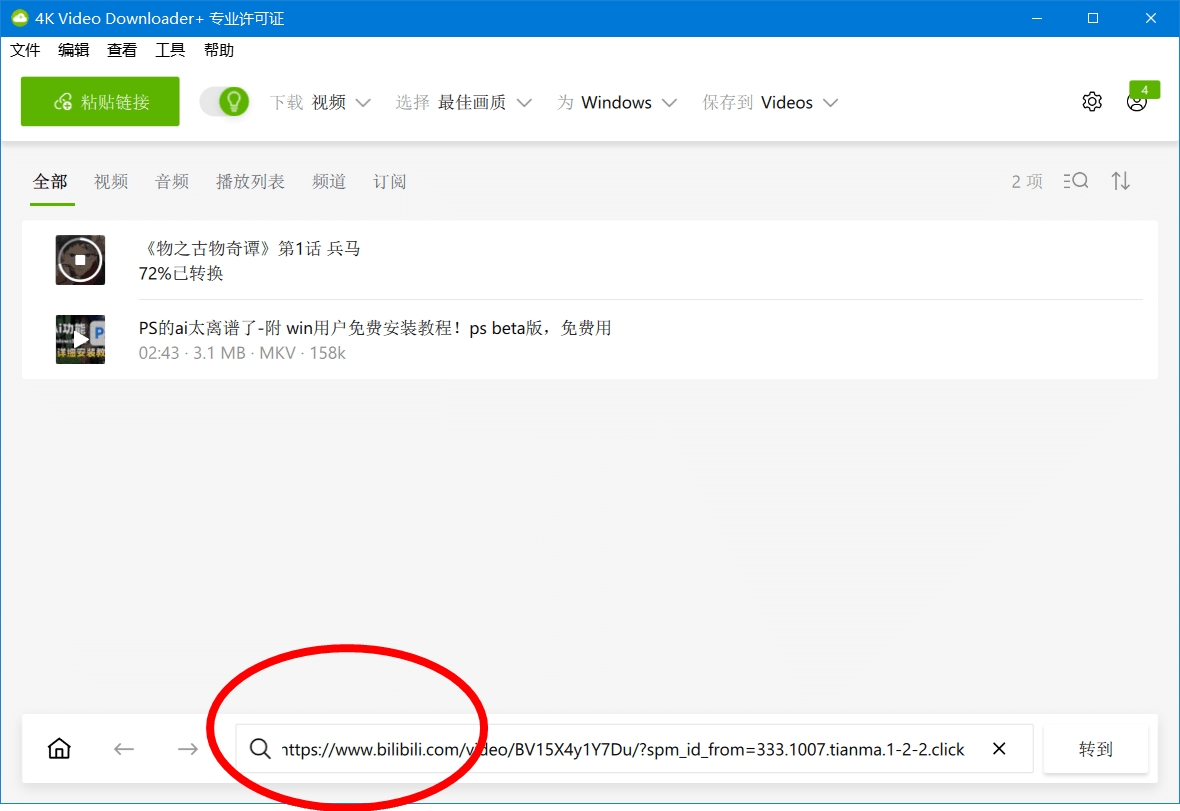The image size is (1180, 811).
Task: Clear the URL with the X icon
Action: [998, 749]
